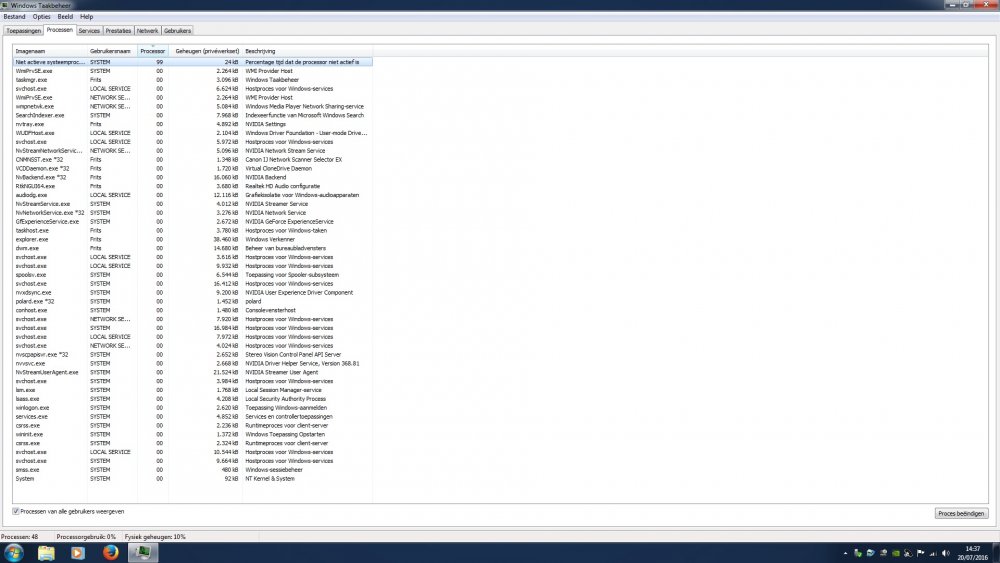Select the explorer.exe process
The height and width of the screenshot is (563, 1000).
tap(193, 240)
